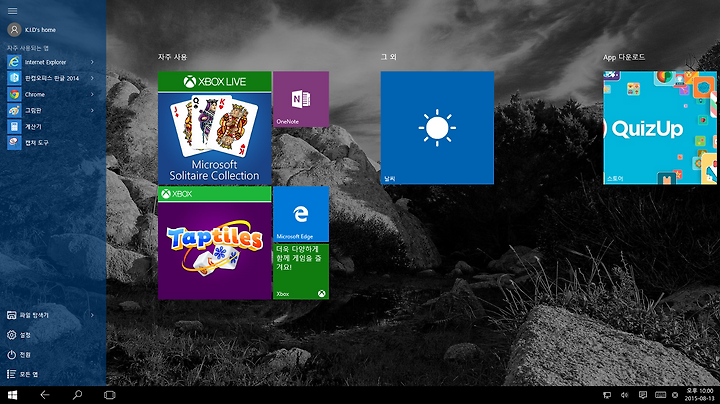Image resolution: width=720 pixels, height=404 pixels.
Task: Open the K.I.D's home user account
Action: pyautogui.click(x=32, y=30)
